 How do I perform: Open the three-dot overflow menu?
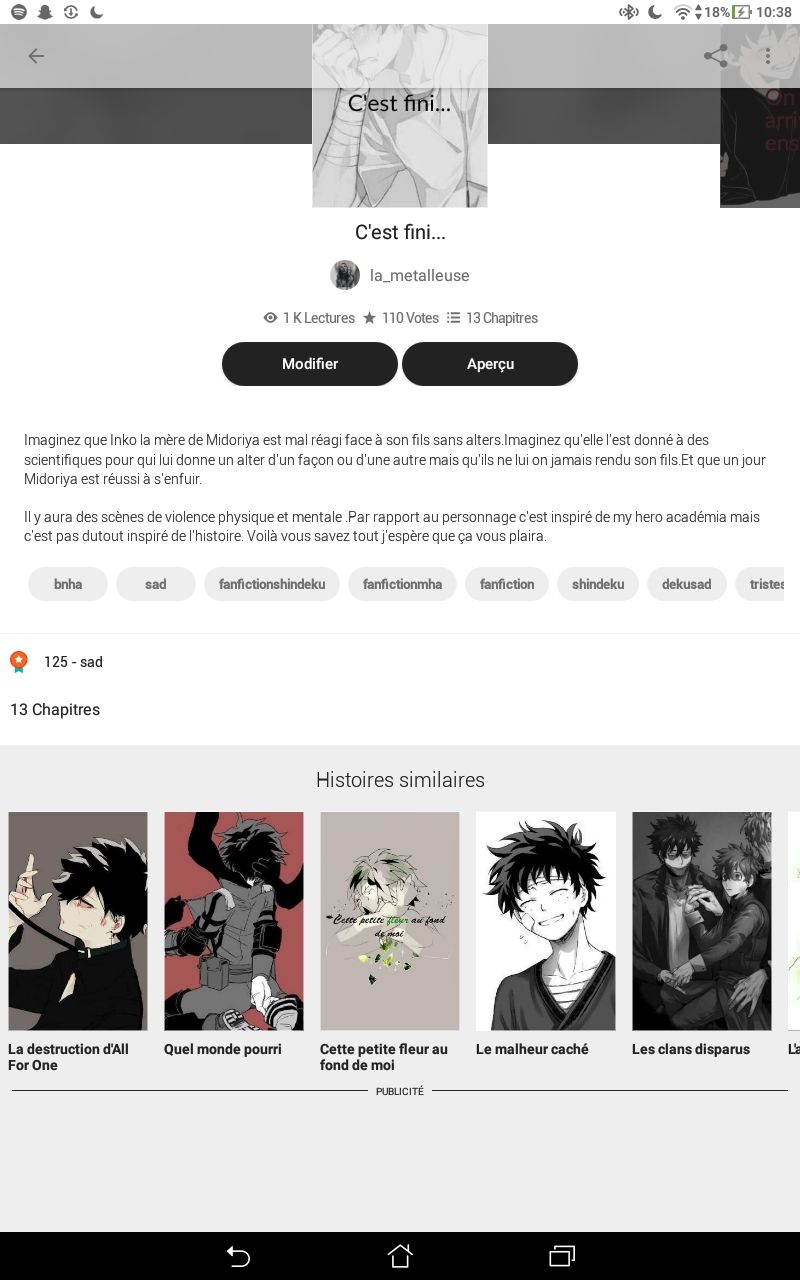768,56
